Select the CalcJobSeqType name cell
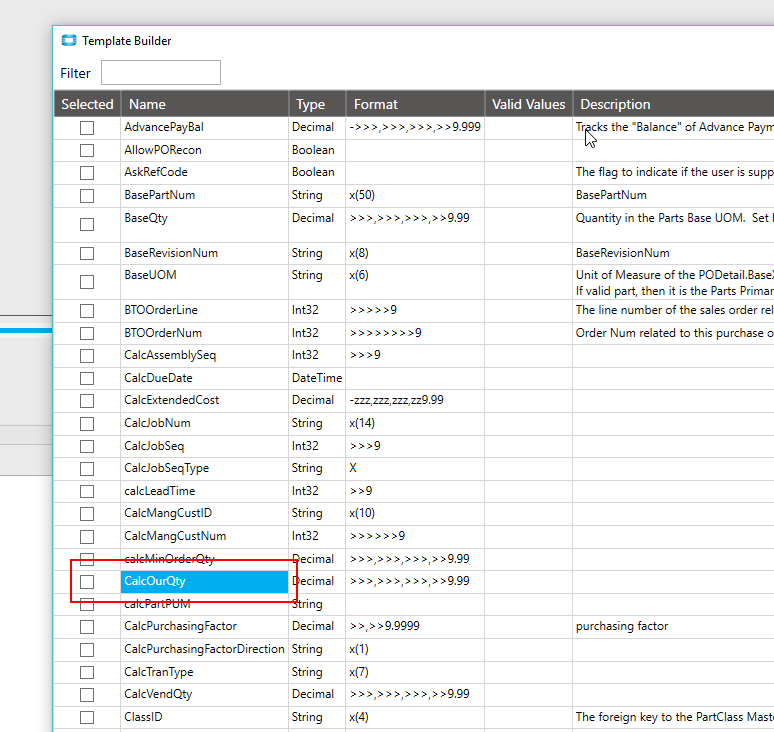 (205, 468)
